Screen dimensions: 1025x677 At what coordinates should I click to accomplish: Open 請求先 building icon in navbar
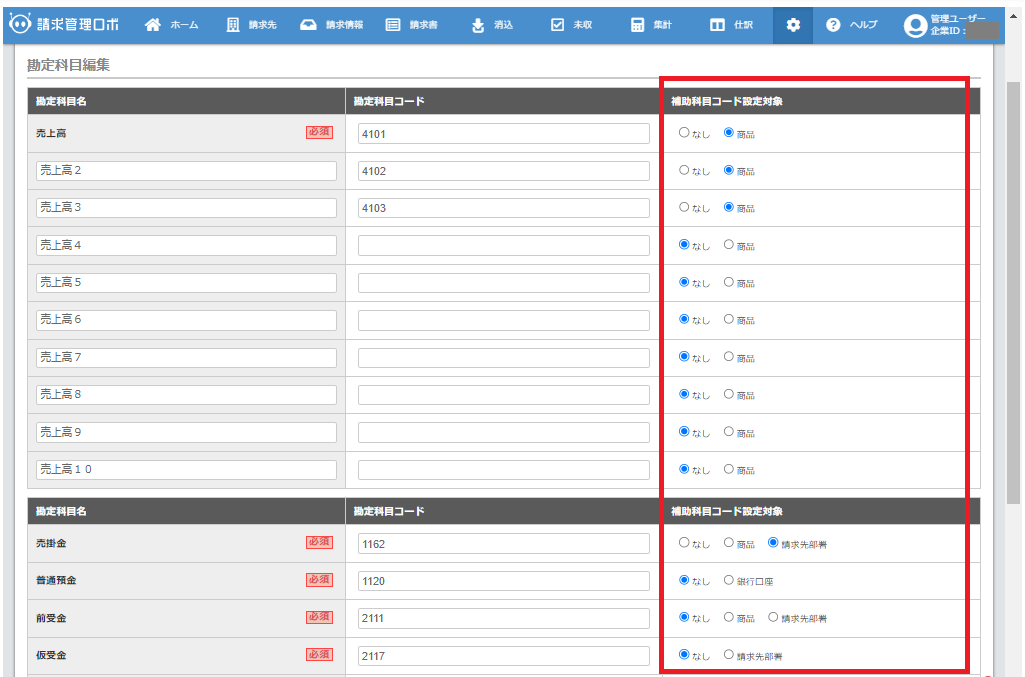tap(233, 25)
